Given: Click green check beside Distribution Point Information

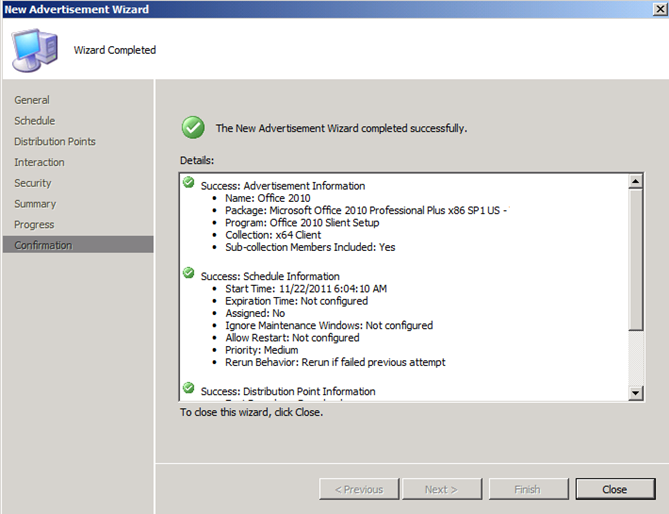Looking at the screenshot, I should (x=189, y=388).
